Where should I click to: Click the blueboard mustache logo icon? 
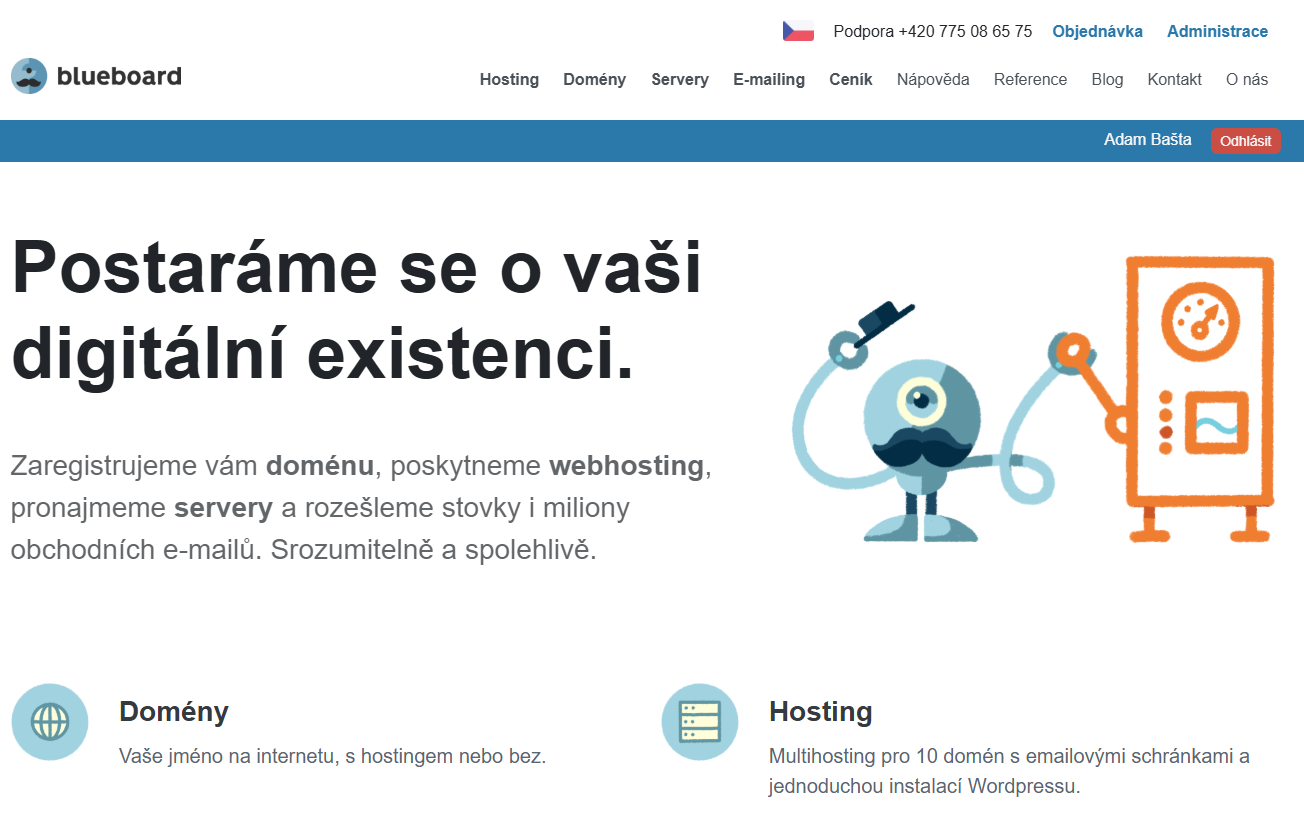point(29,76)
